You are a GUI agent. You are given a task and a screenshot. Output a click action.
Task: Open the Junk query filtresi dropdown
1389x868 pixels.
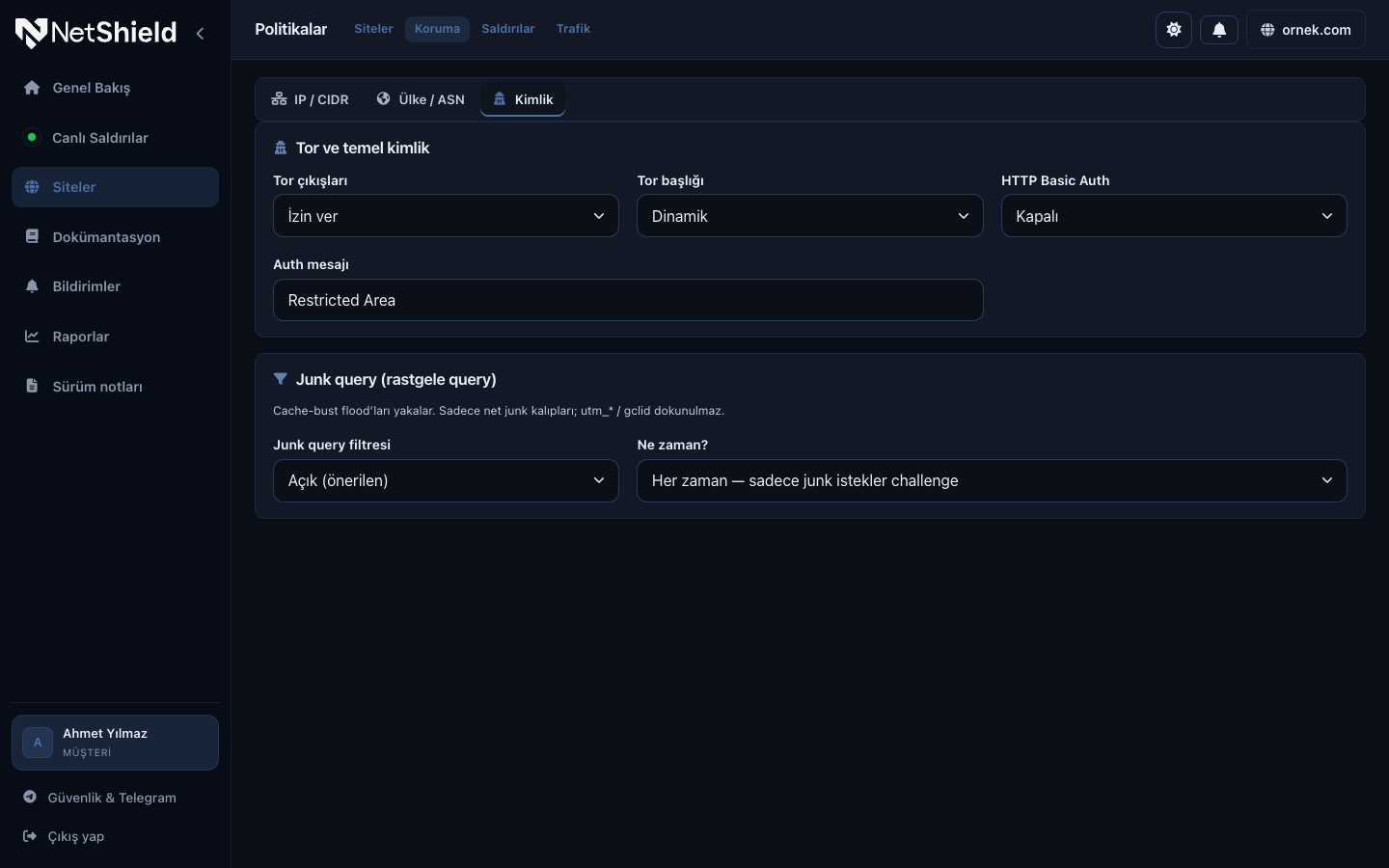[x=446, y=480]
